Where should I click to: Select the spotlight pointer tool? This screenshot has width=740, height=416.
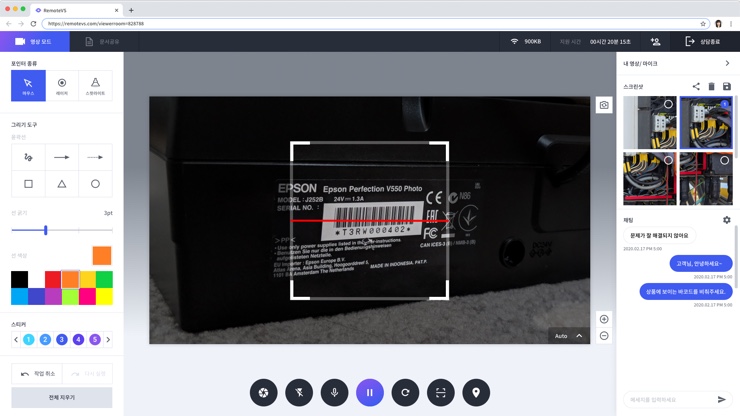(95, 85)
